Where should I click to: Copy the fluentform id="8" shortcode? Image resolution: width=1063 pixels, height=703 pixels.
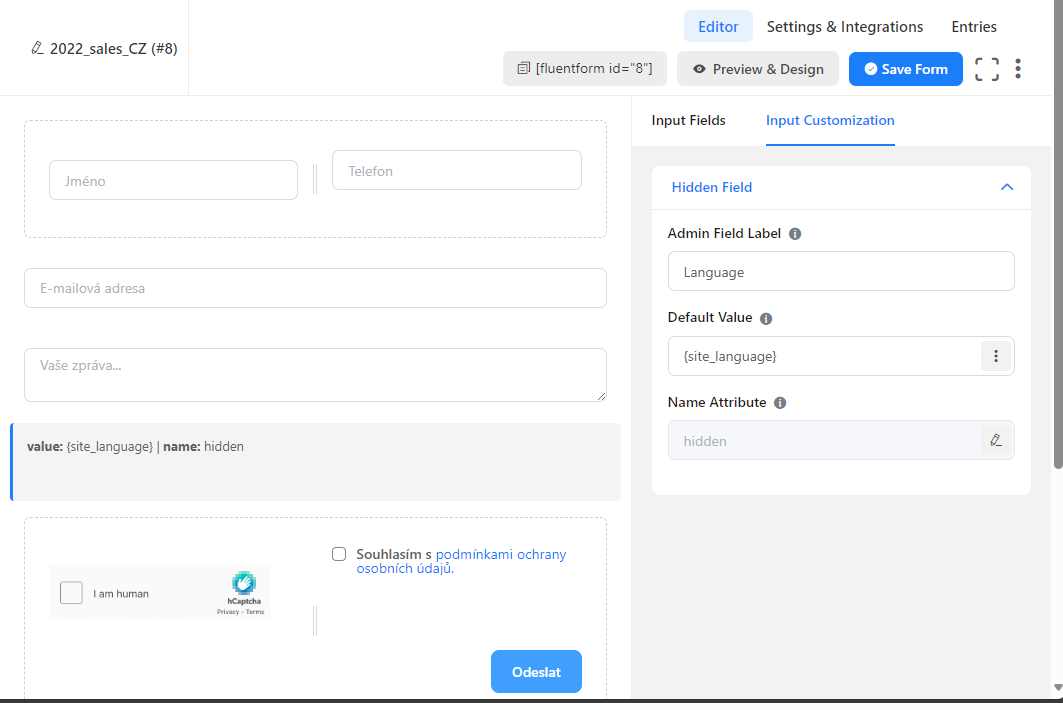[584, 69]
